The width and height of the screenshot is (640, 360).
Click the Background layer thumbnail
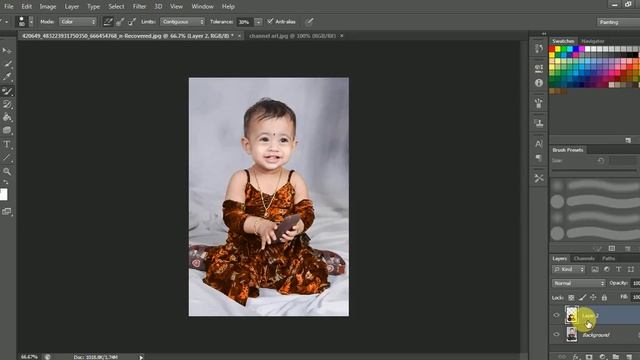coord(571,335)
